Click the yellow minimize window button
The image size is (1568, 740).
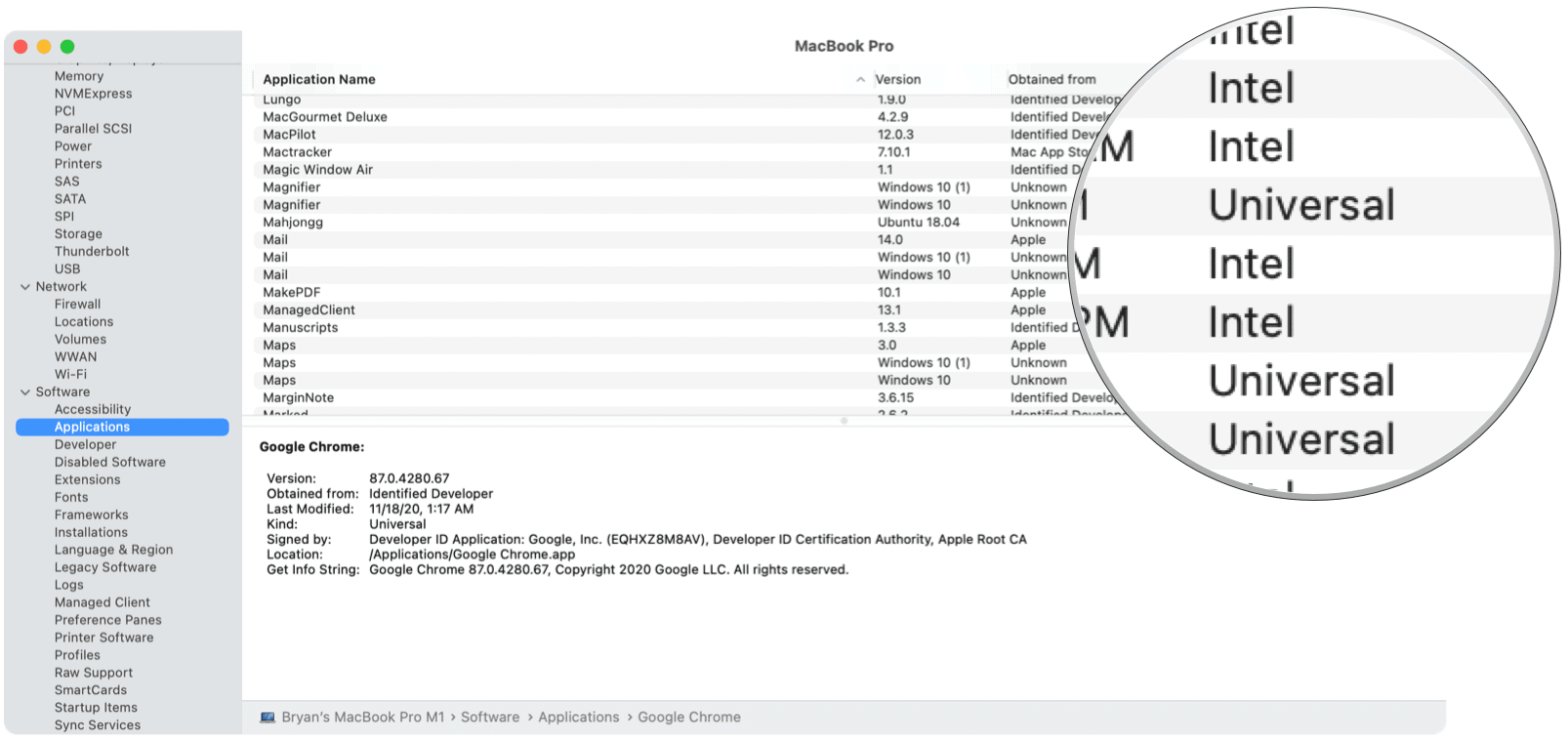point(44,47)
